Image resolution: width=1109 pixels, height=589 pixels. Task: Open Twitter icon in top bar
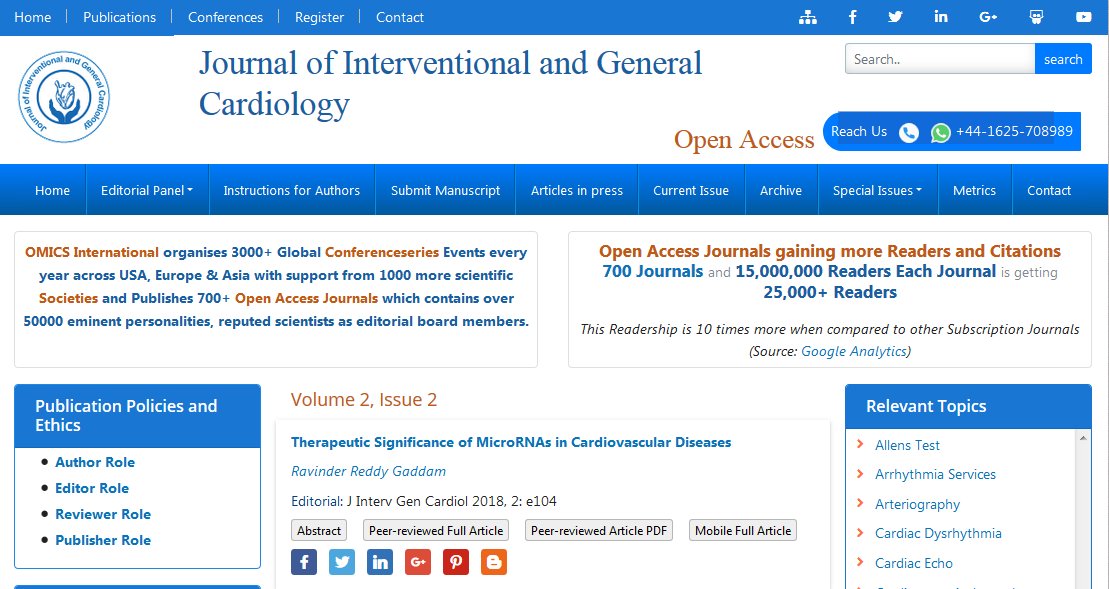point(895,17)
